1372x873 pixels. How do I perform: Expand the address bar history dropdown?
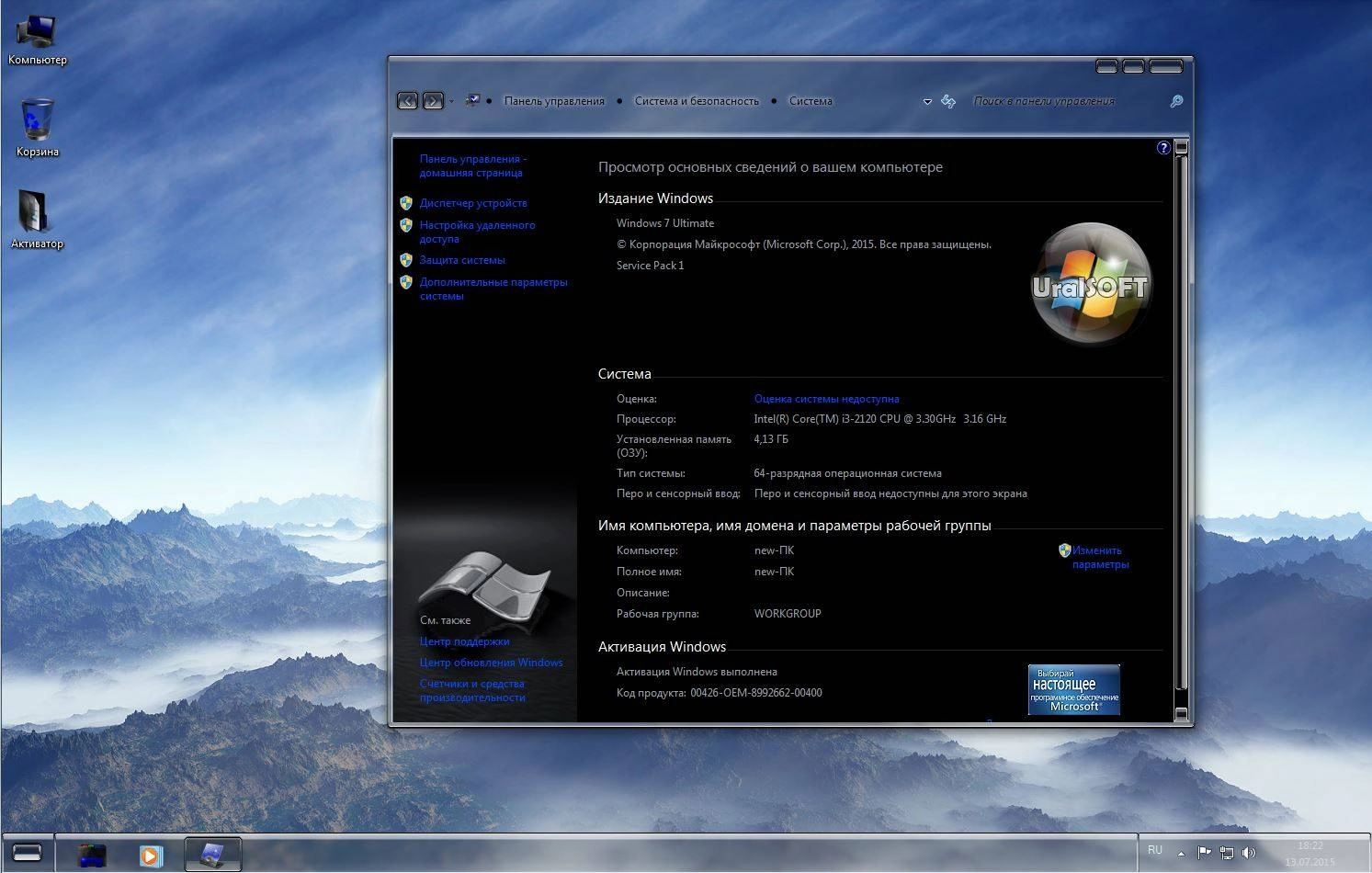tap(927, 102)
